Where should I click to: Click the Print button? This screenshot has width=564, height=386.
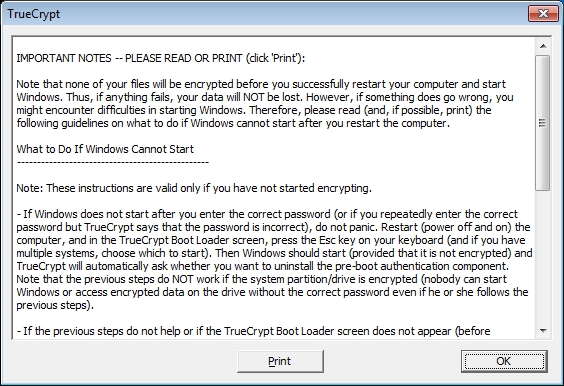click(x=280, y=361)
